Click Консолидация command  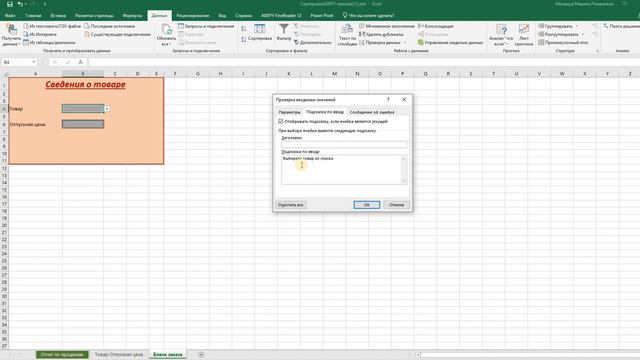tap(436, 26)
